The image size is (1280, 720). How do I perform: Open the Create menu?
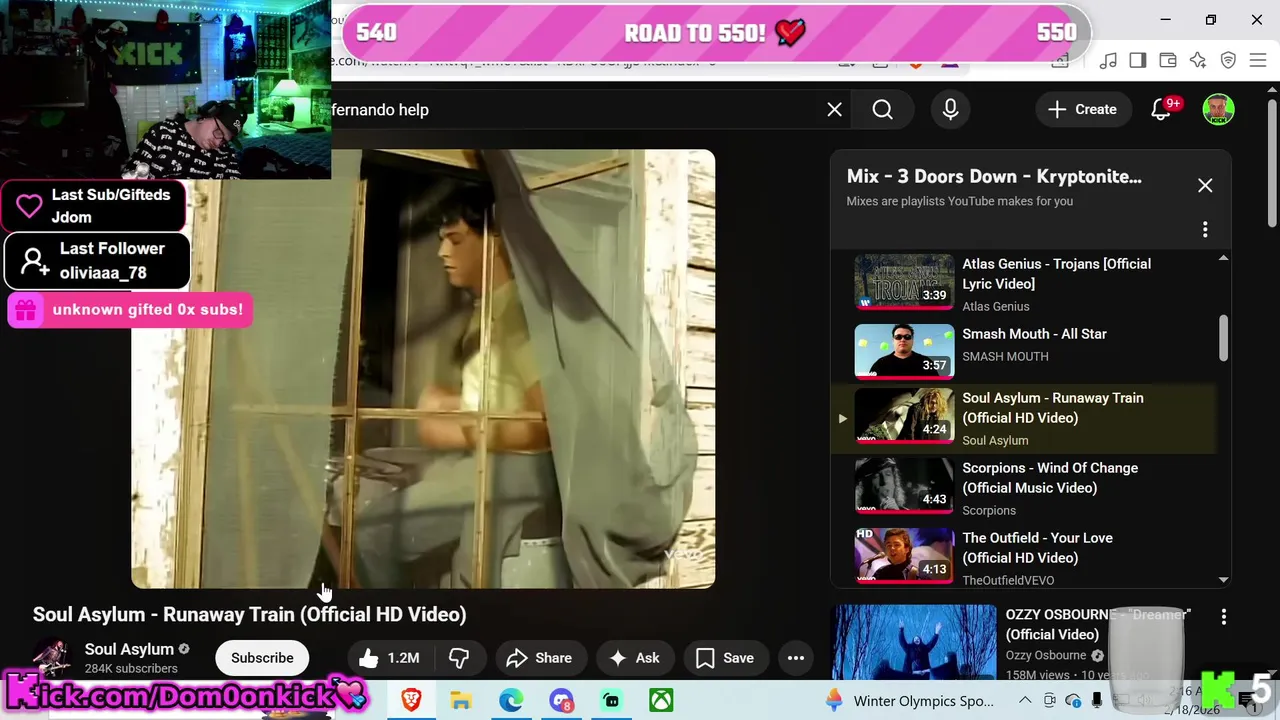click(x=1083, y=110)
